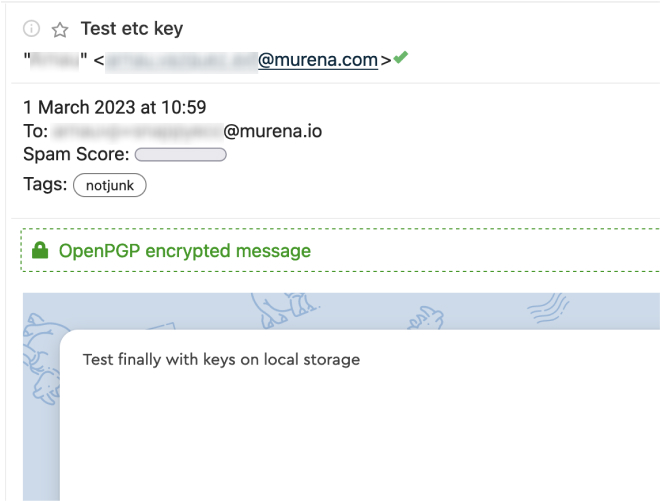Screen dimensions: 660x501
Task: Click the 'Tags:' label
Action: point(45,184)
